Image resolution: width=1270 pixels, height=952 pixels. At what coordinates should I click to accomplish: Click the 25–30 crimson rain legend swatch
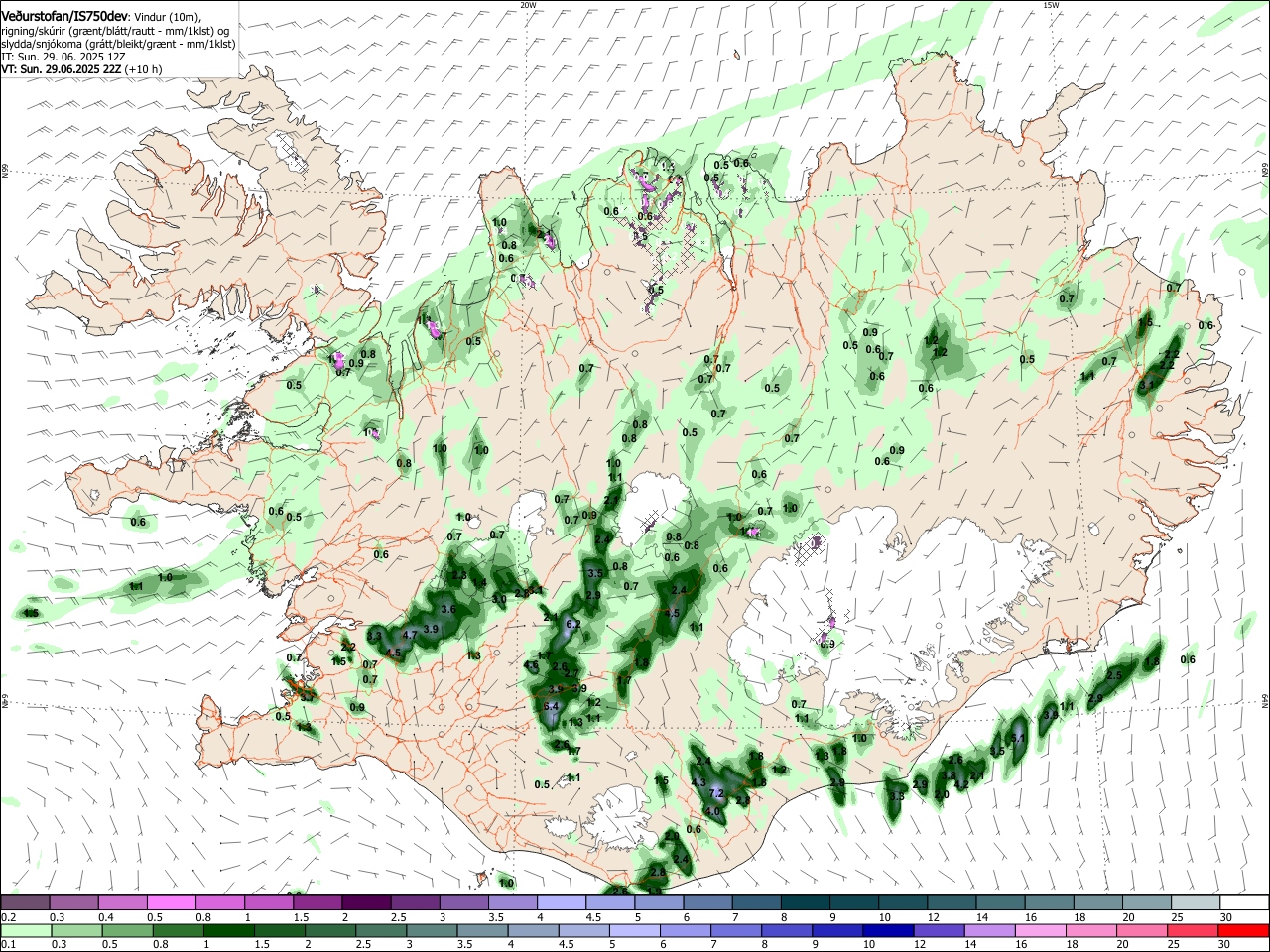pyautogui.click(x=1191, y=930)
